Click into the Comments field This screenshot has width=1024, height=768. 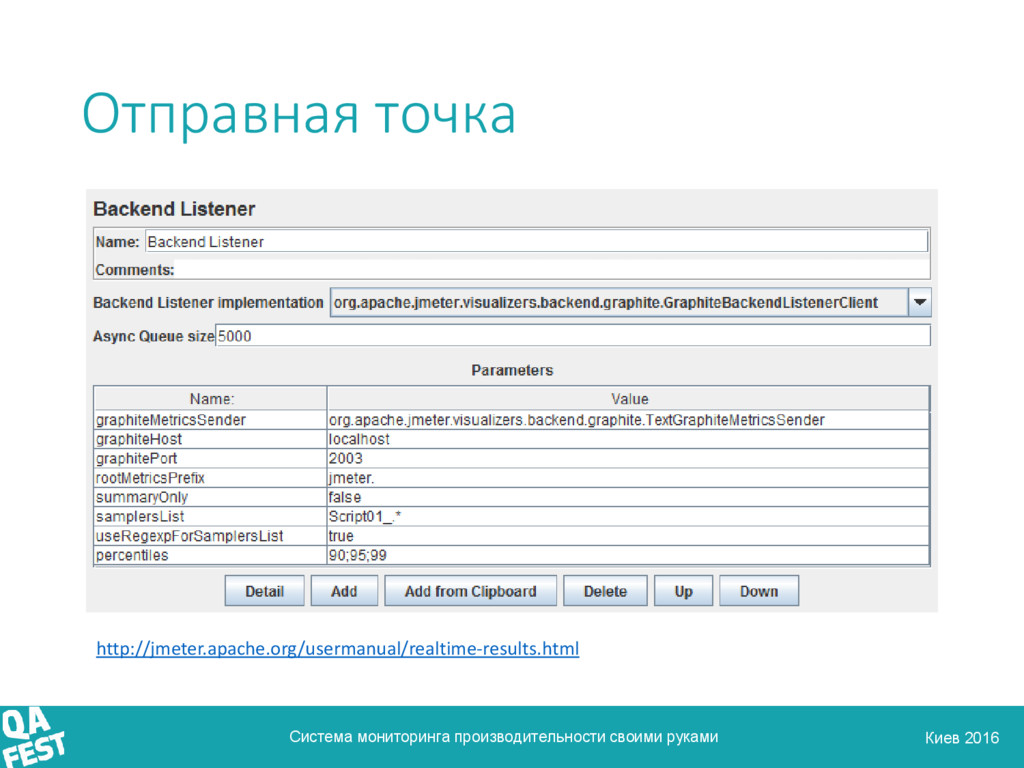[x=551, y=270]
